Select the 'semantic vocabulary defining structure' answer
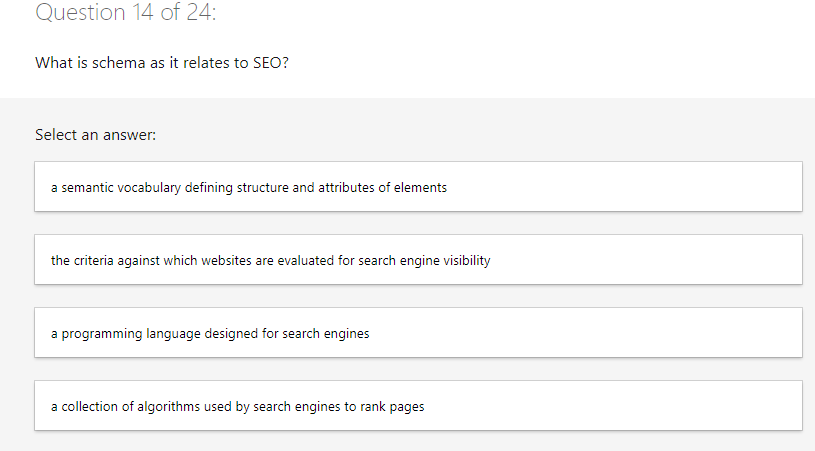 tap(249, 187)
